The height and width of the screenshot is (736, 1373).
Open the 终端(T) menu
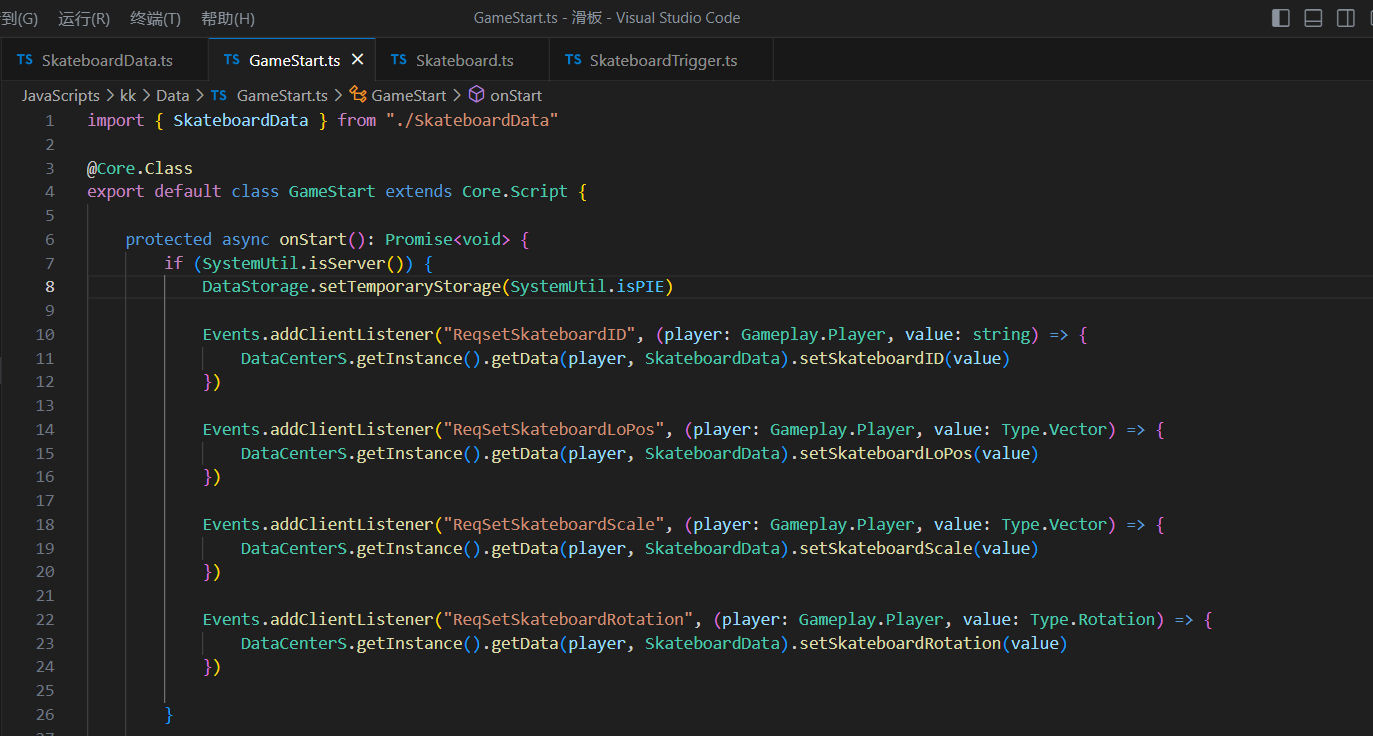tap(156, 18)
